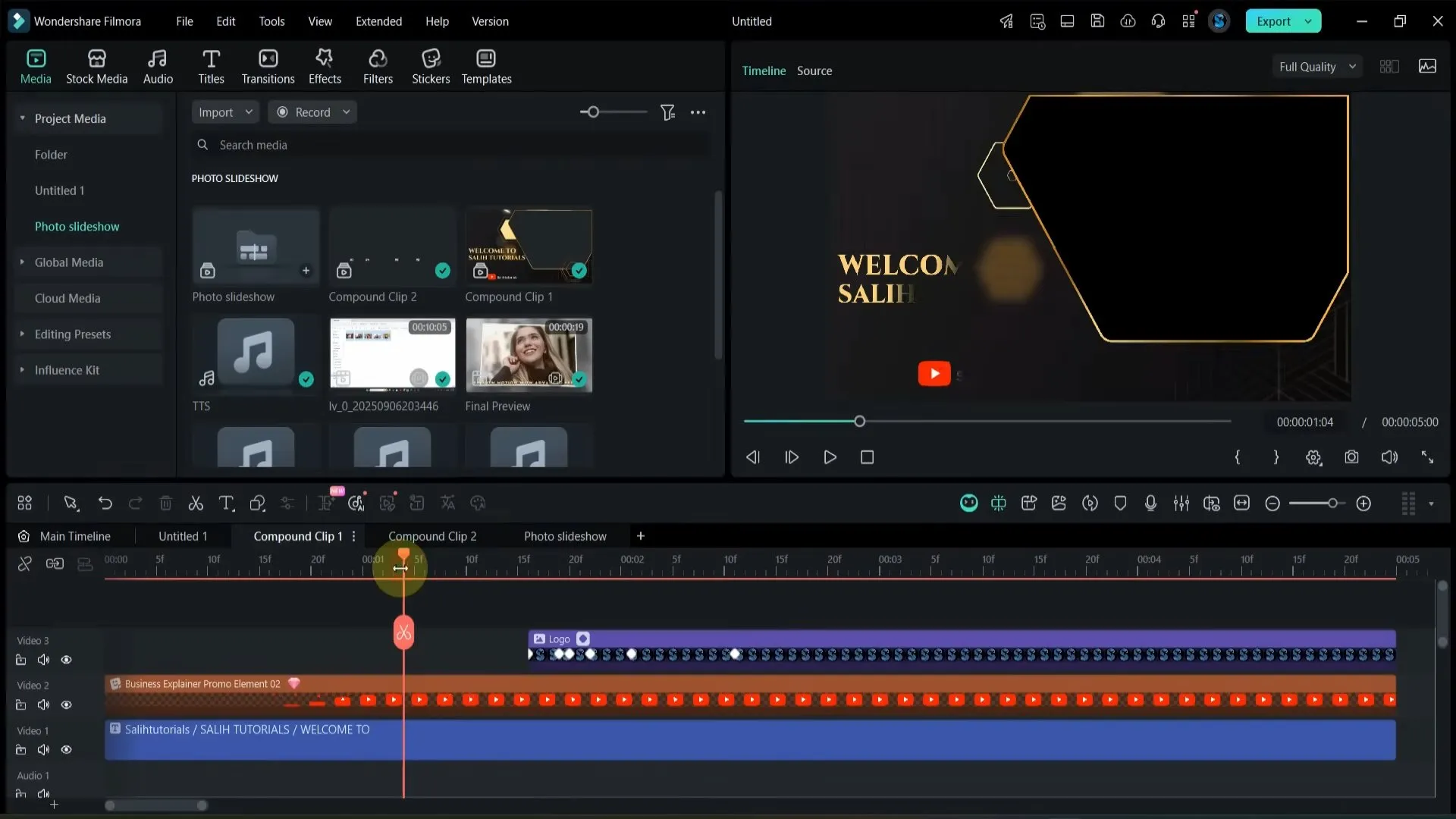Click the timeline zoom slider handle
Image resolution: width=1456 pixels, height=819 pixels.
click(x=1332, y=504)
